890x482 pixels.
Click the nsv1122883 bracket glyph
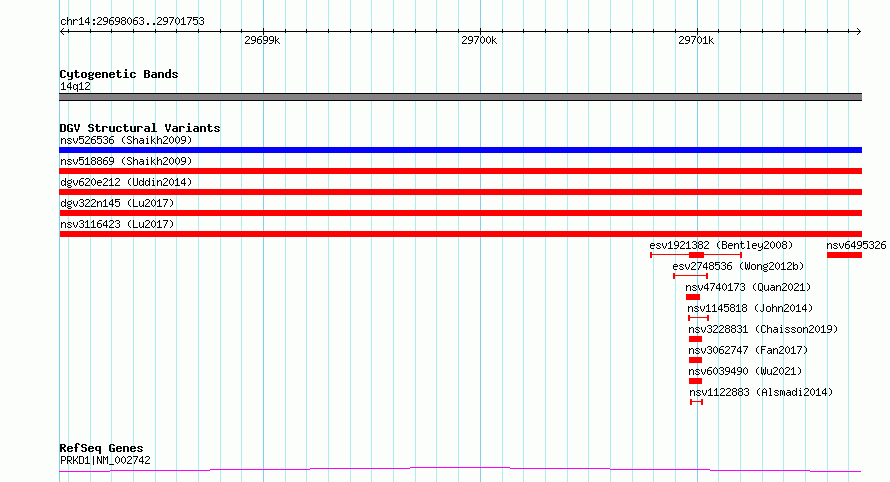tap(696, 402)
